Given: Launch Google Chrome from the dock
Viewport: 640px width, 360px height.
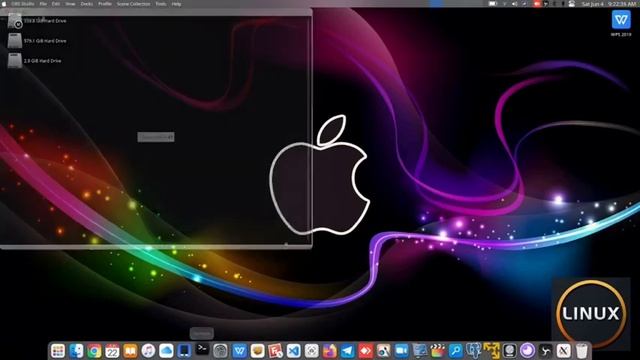Looking at the screenshot, I should (x=94, y=351).
